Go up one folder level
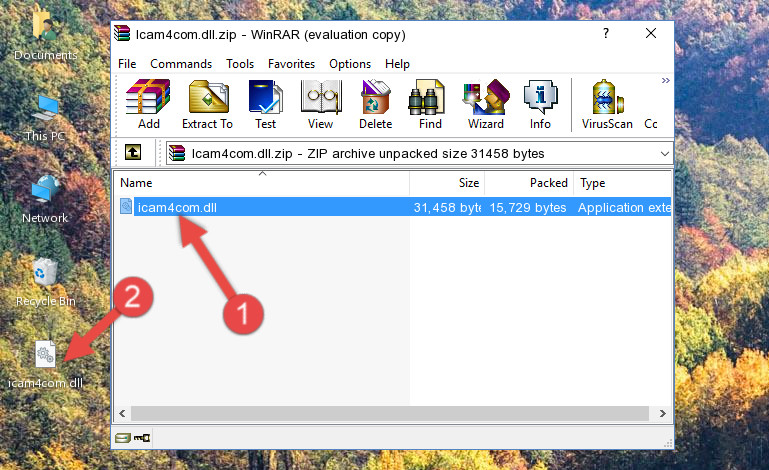Viewport: 769px width, 470px height. click(133, 153)
